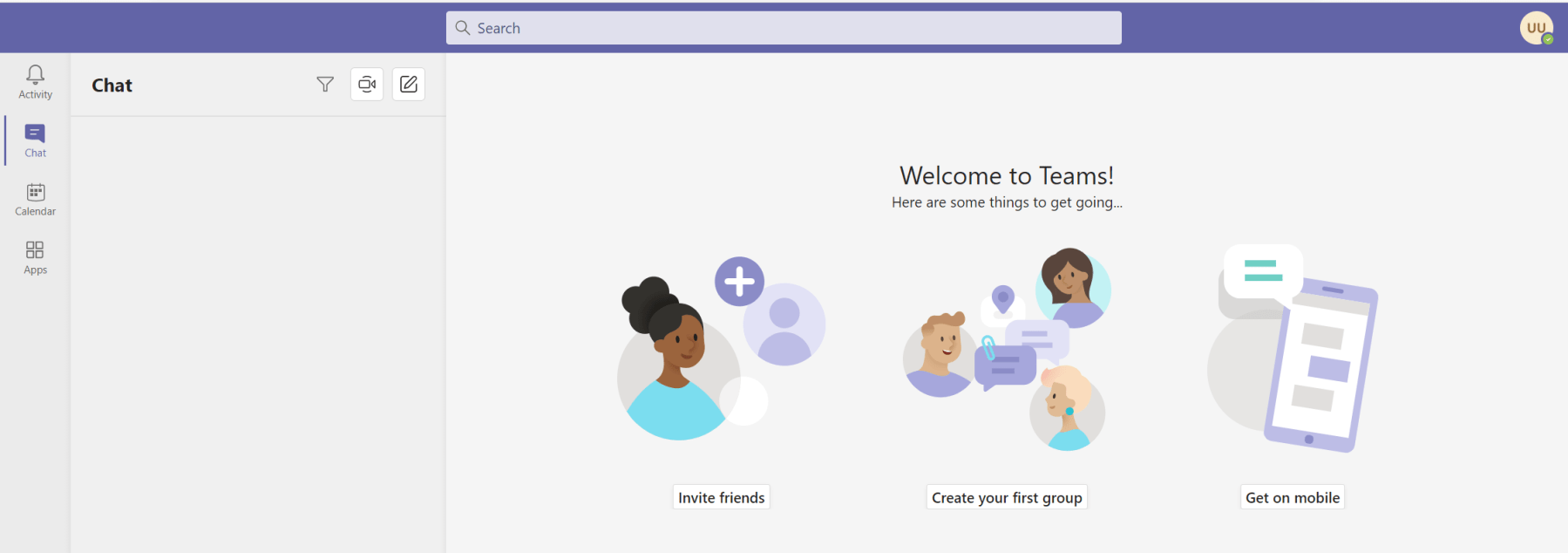Open the UU profile avatar menu

coord(1534,27)
